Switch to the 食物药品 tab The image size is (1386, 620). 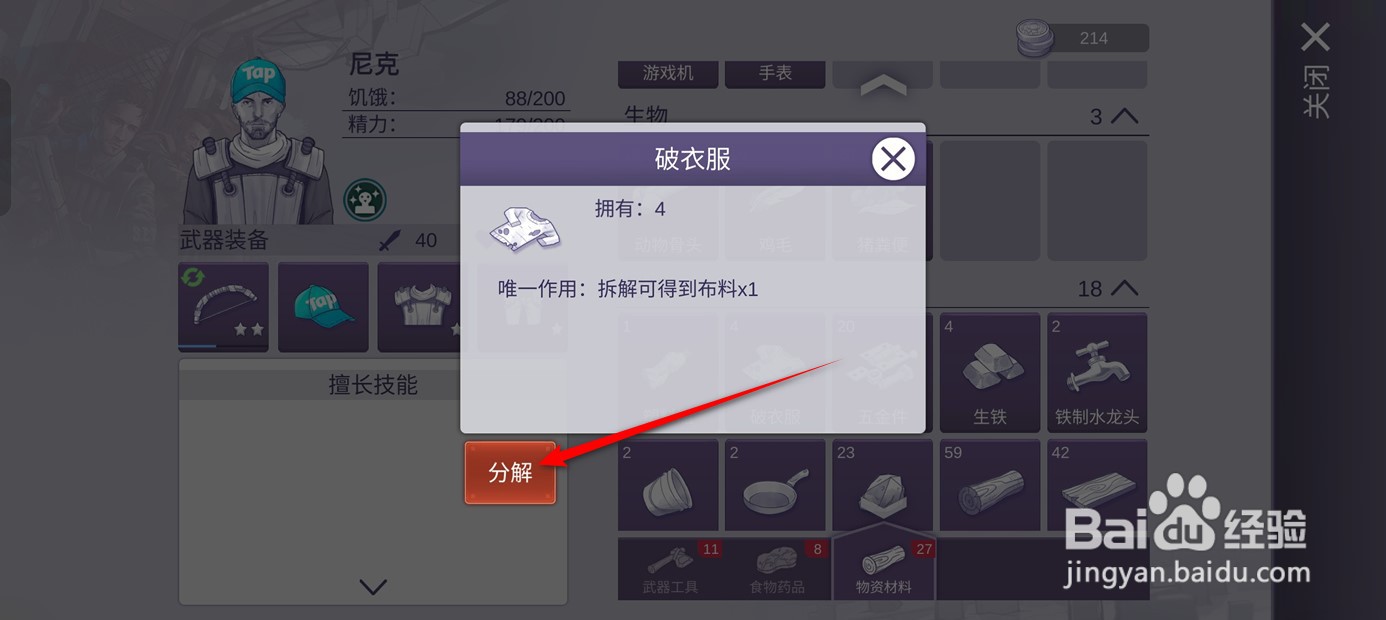(x=777, y=569)
